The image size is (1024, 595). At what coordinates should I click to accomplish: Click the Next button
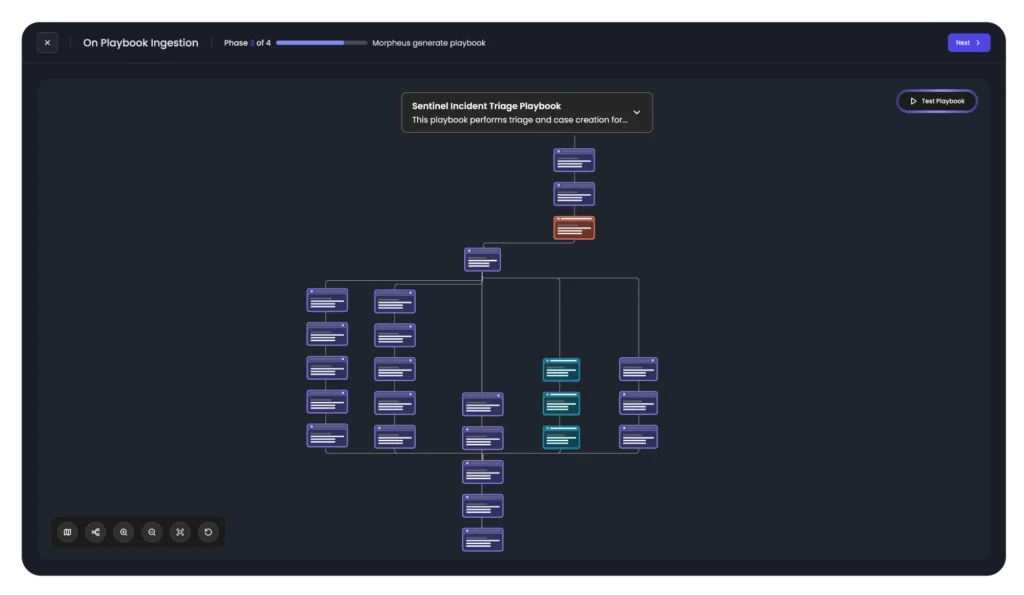coord(968,42)
